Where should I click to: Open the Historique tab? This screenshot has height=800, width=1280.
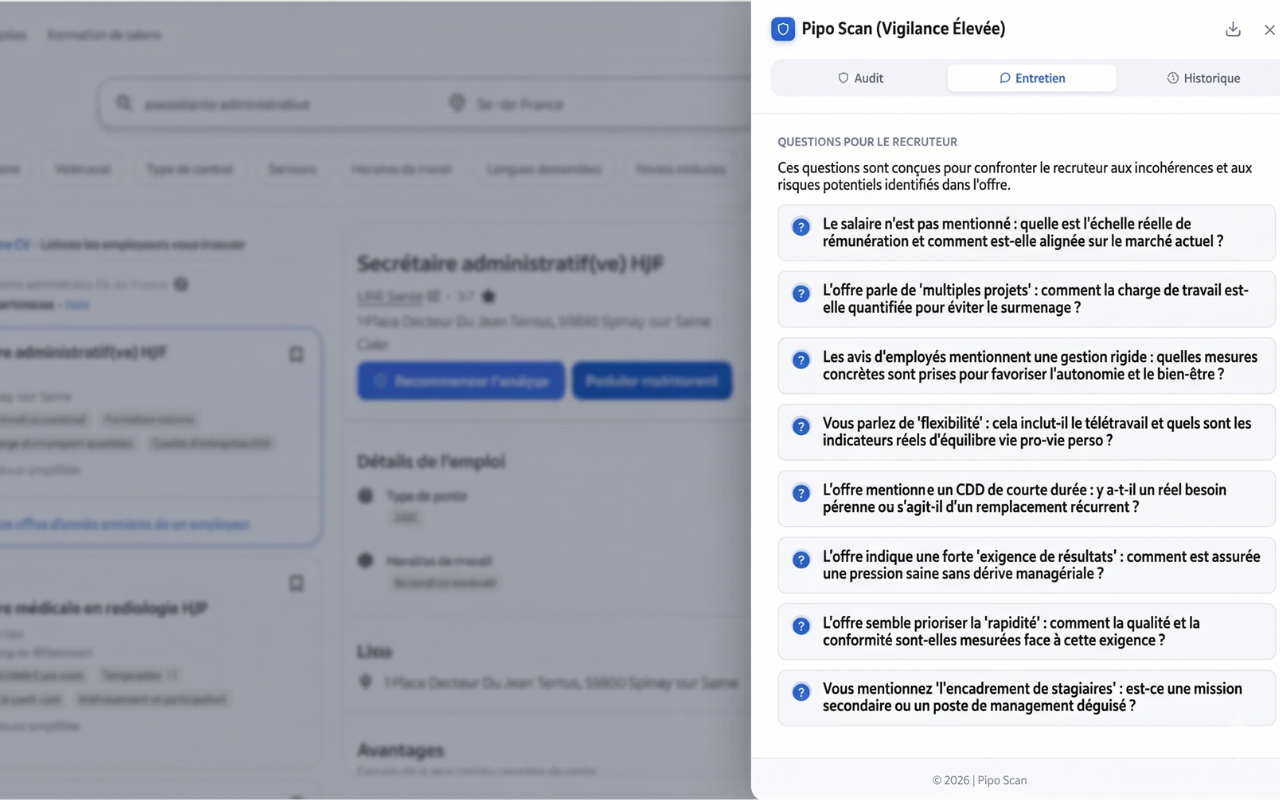pos(1203,78)
